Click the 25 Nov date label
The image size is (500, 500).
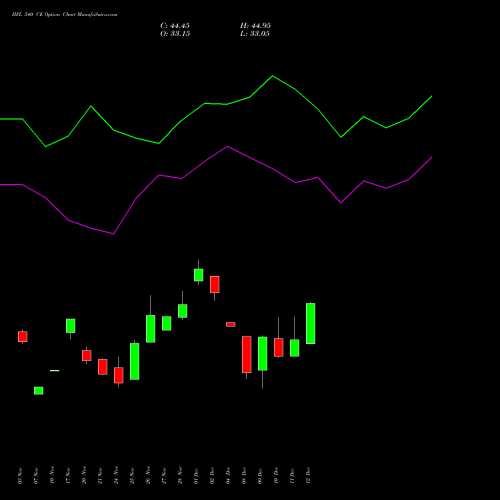click(x=132, y=476)
